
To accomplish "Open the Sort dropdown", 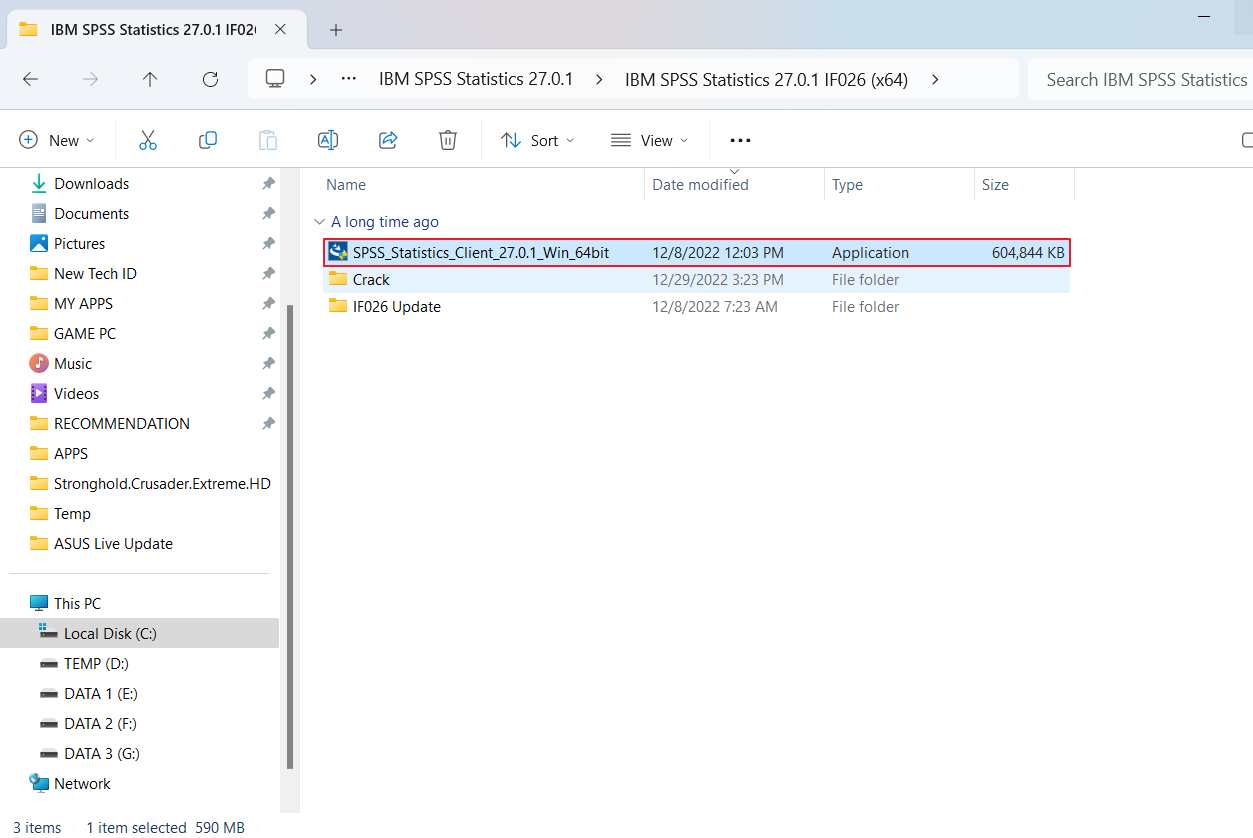I will (537, 140).
